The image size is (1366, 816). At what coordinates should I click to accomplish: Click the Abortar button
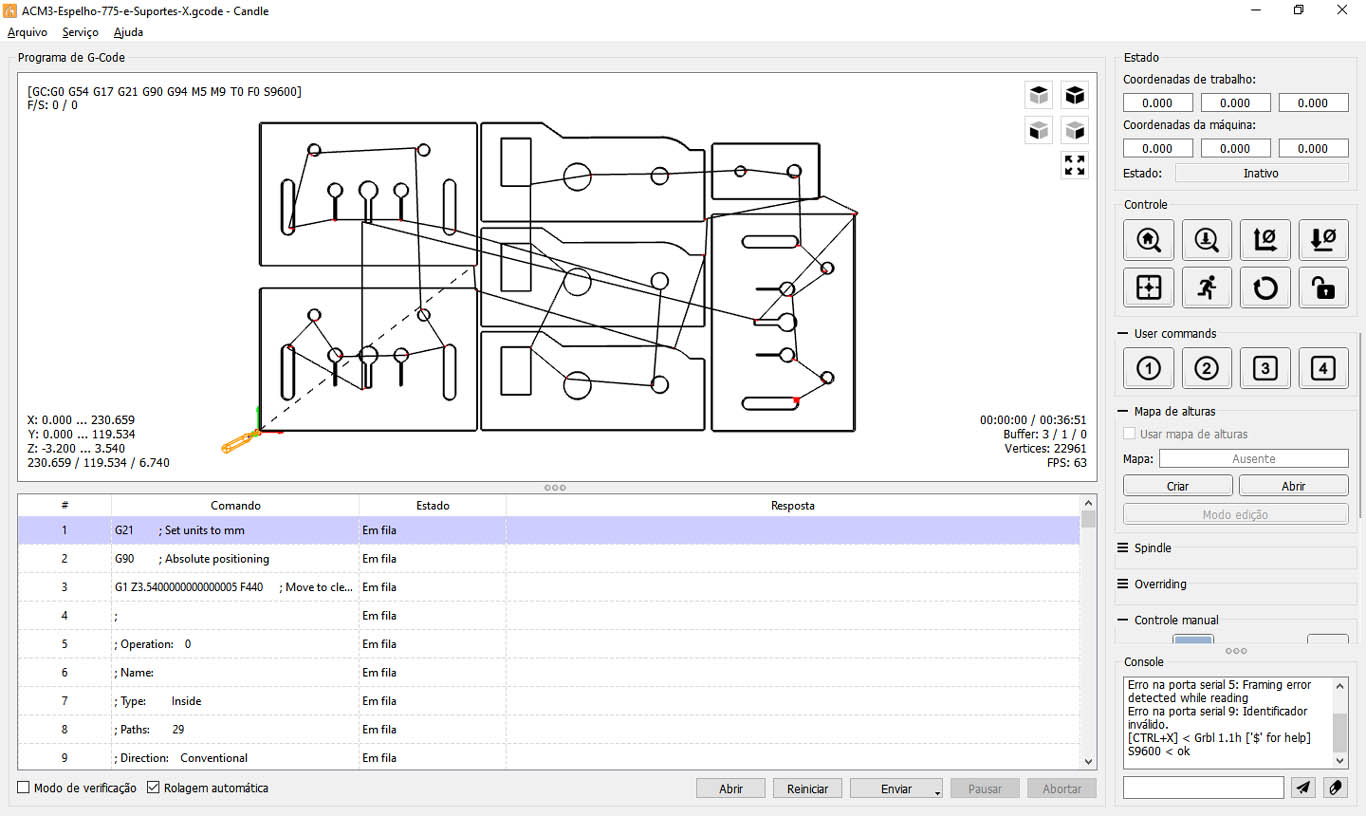[x=1062, y=789]
